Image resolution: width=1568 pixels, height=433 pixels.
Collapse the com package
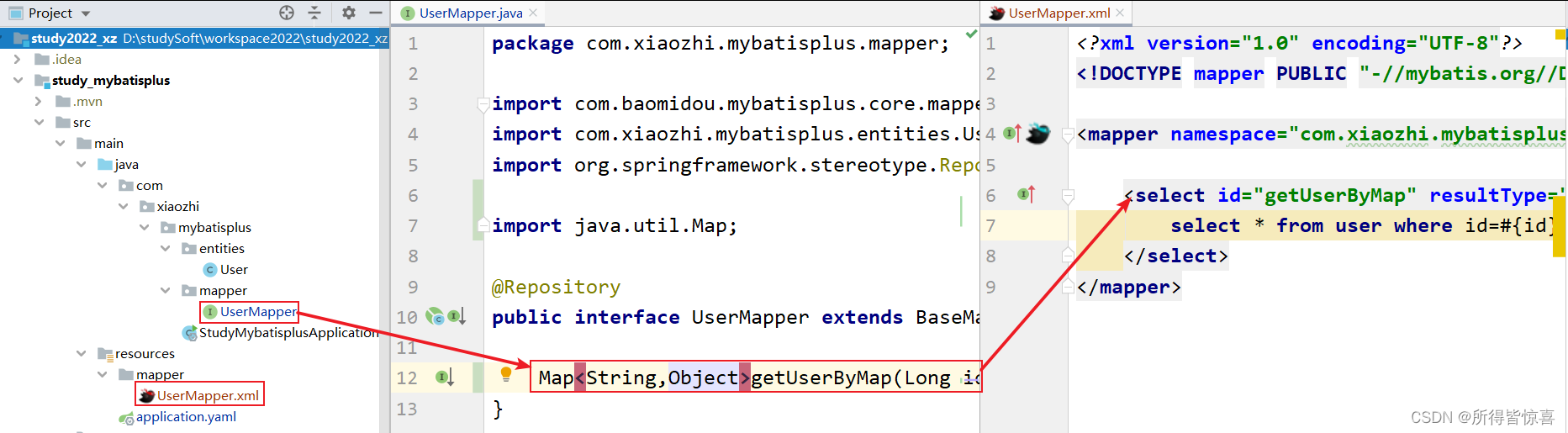click(102, 186)
